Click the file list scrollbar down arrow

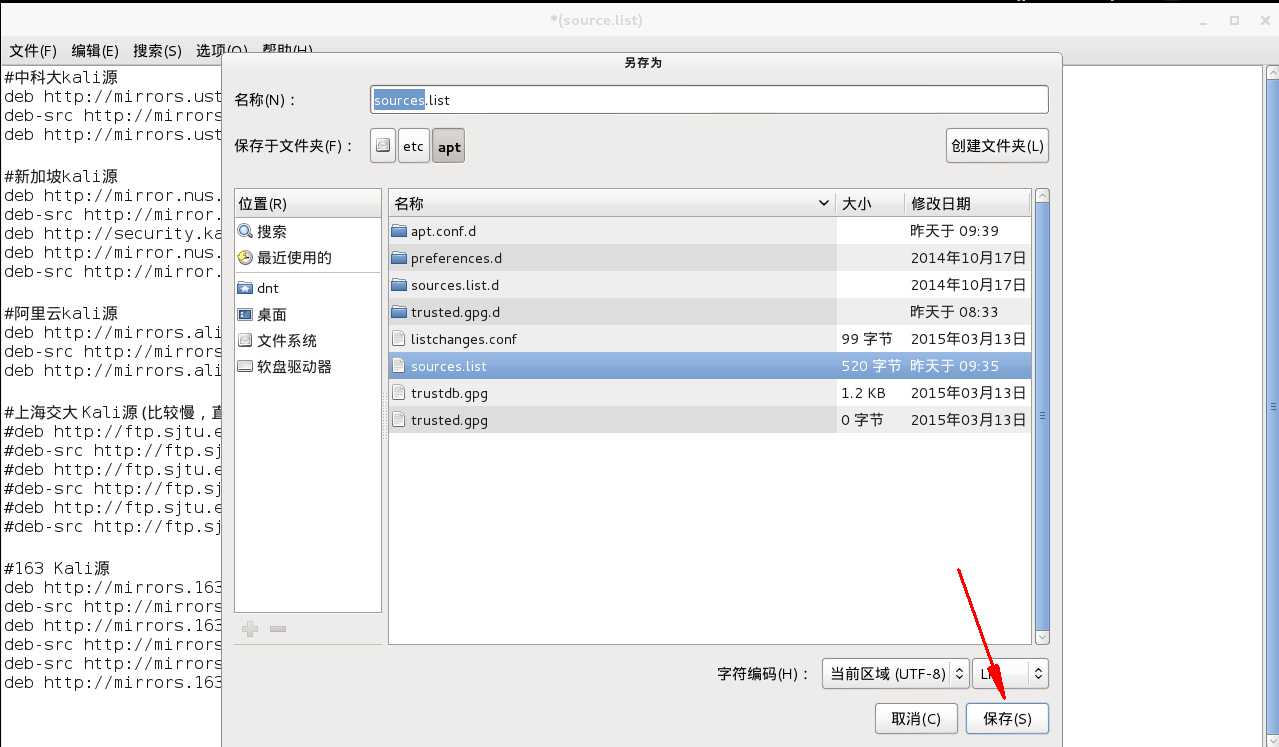(x=1043, y=637)
